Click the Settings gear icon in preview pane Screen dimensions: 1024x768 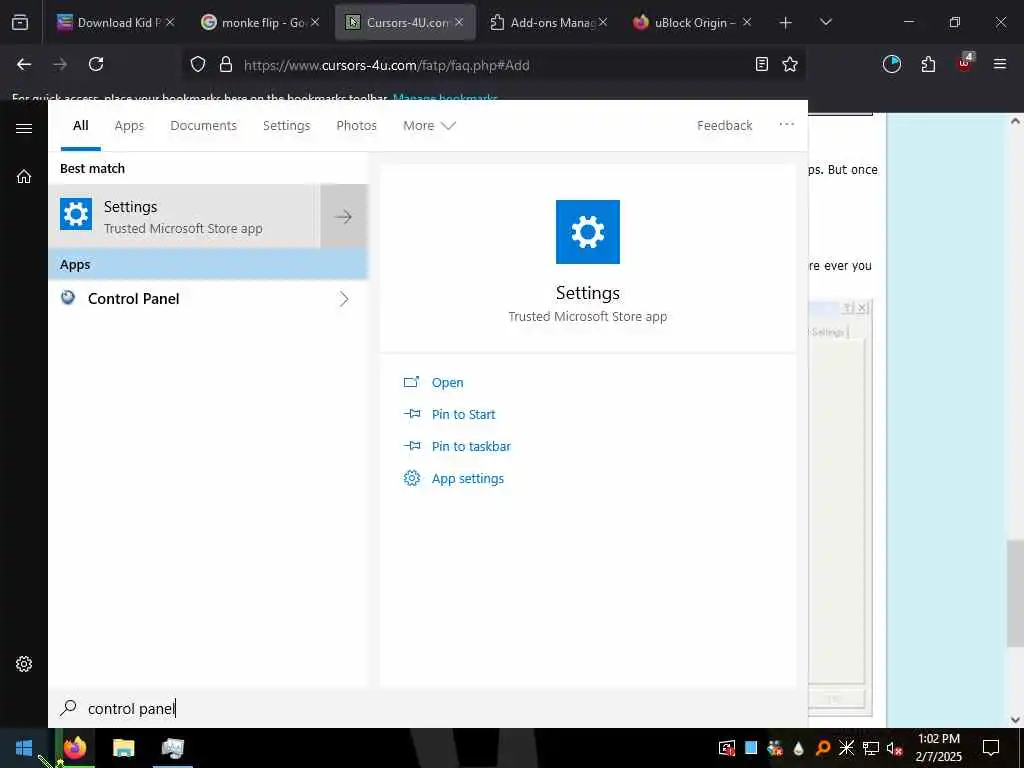point(588,232)
